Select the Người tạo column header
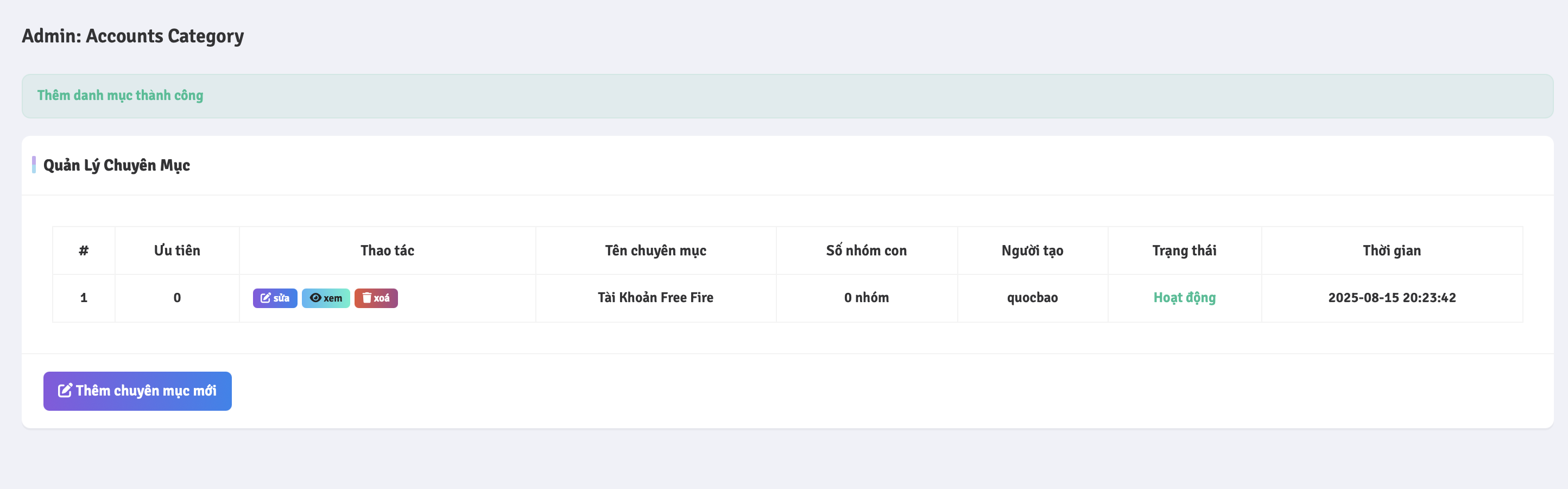 pos(1032,250)
